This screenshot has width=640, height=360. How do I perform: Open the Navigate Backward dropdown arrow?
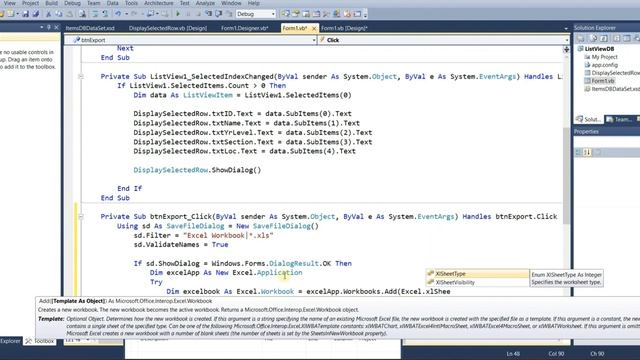click(157, 14)
